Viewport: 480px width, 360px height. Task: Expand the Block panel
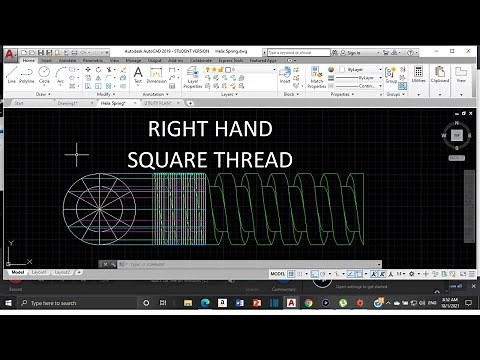(291, 94)
